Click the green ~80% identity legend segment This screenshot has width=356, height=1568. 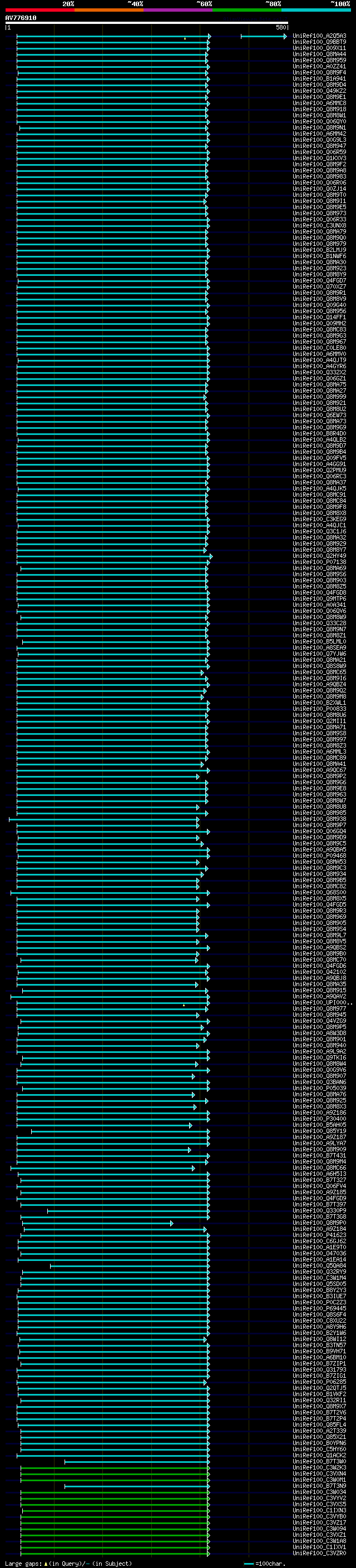pos(246,10)
